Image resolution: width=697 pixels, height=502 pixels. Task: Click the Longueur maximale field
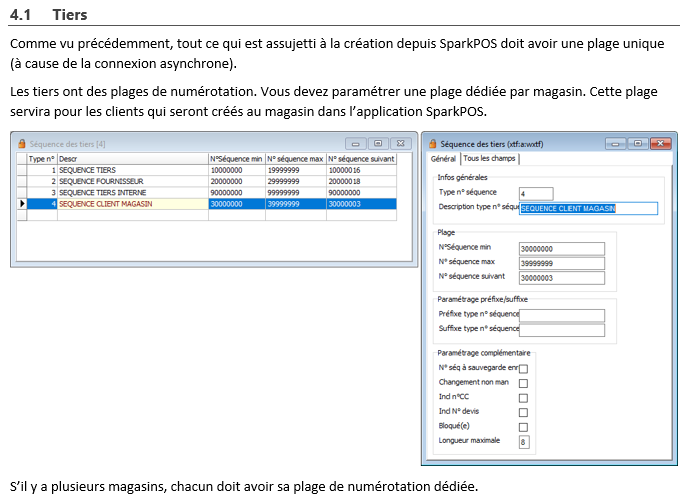pos(524,441)
